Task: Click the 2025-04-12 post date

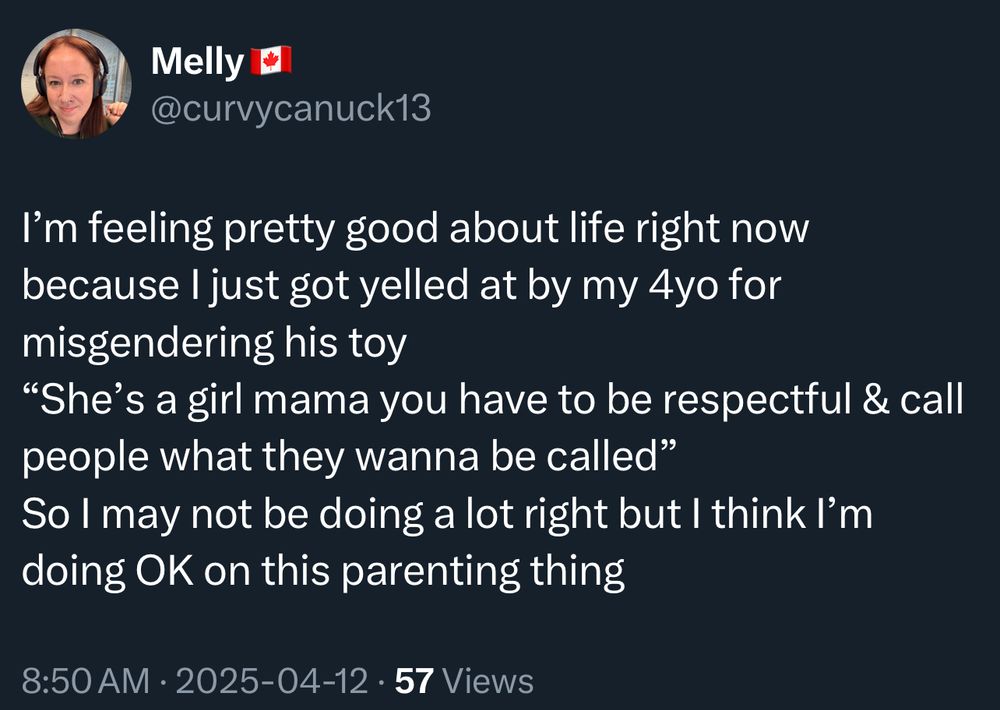Action: click(270, 681)
